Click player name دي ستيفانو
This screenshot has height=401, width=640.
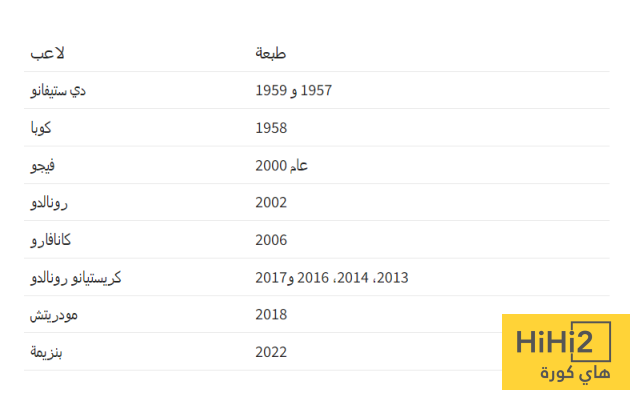(x=58, y=90)
